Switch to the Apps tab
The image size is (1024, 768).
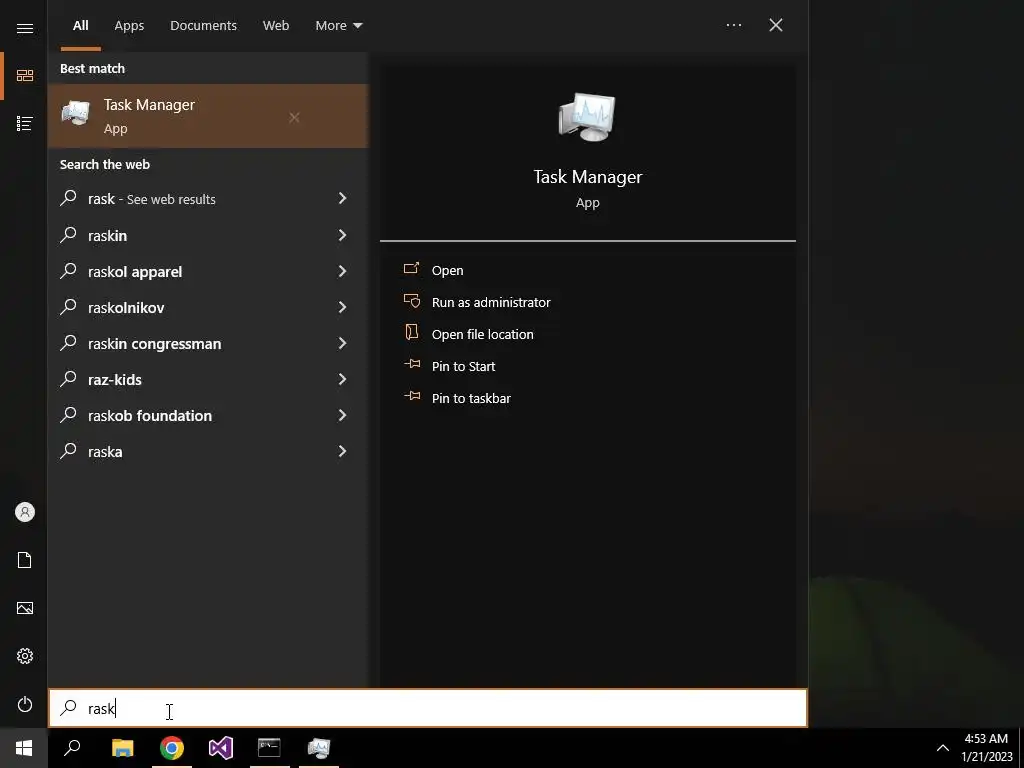(x=129, y=25)
